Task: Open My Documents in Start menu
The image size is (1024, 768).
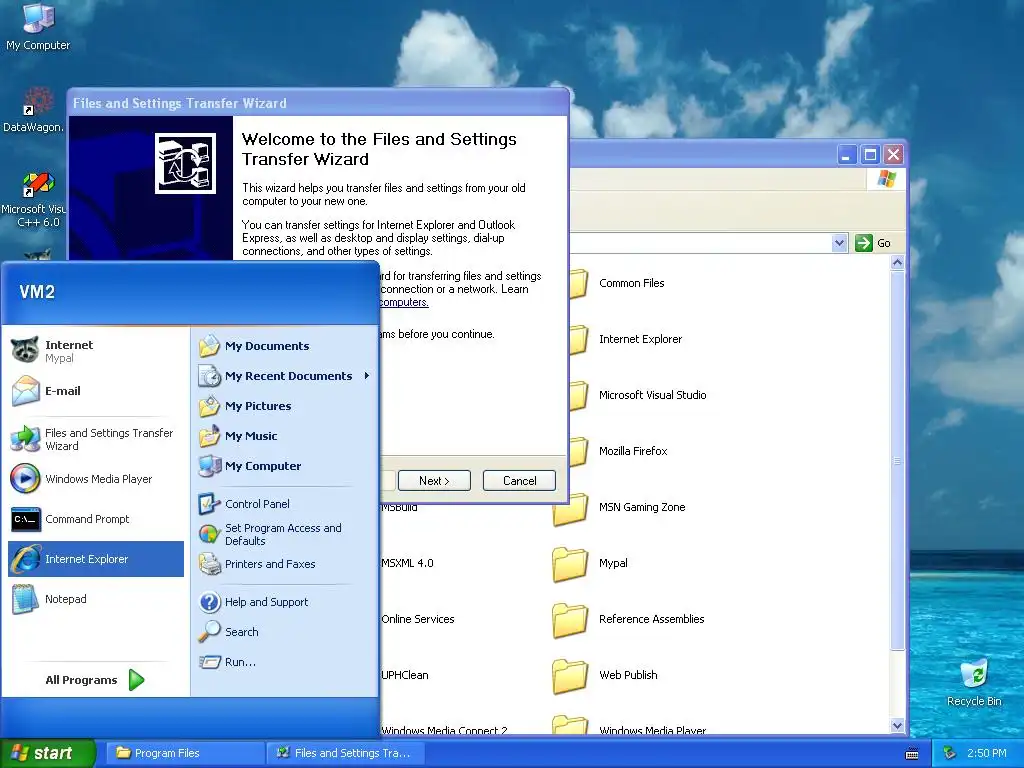Action: [285, 346]
